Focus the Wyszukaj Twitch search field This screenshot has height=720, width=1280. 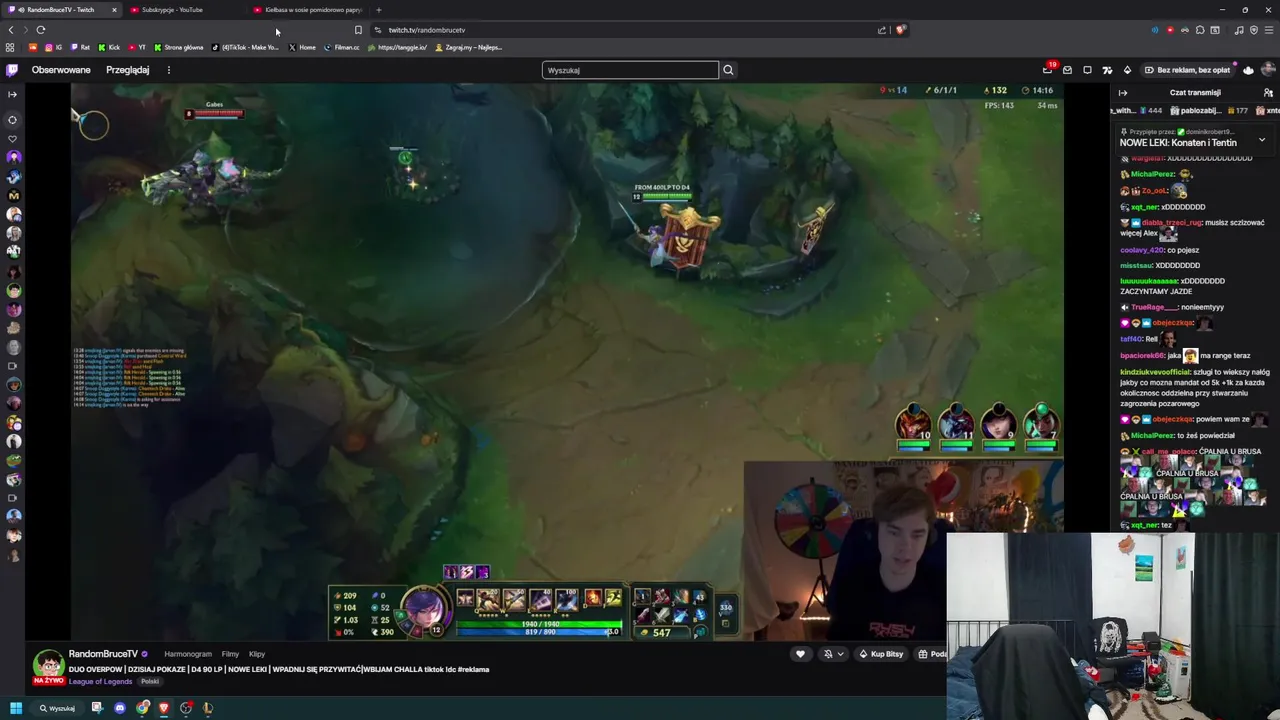[630, 70]
